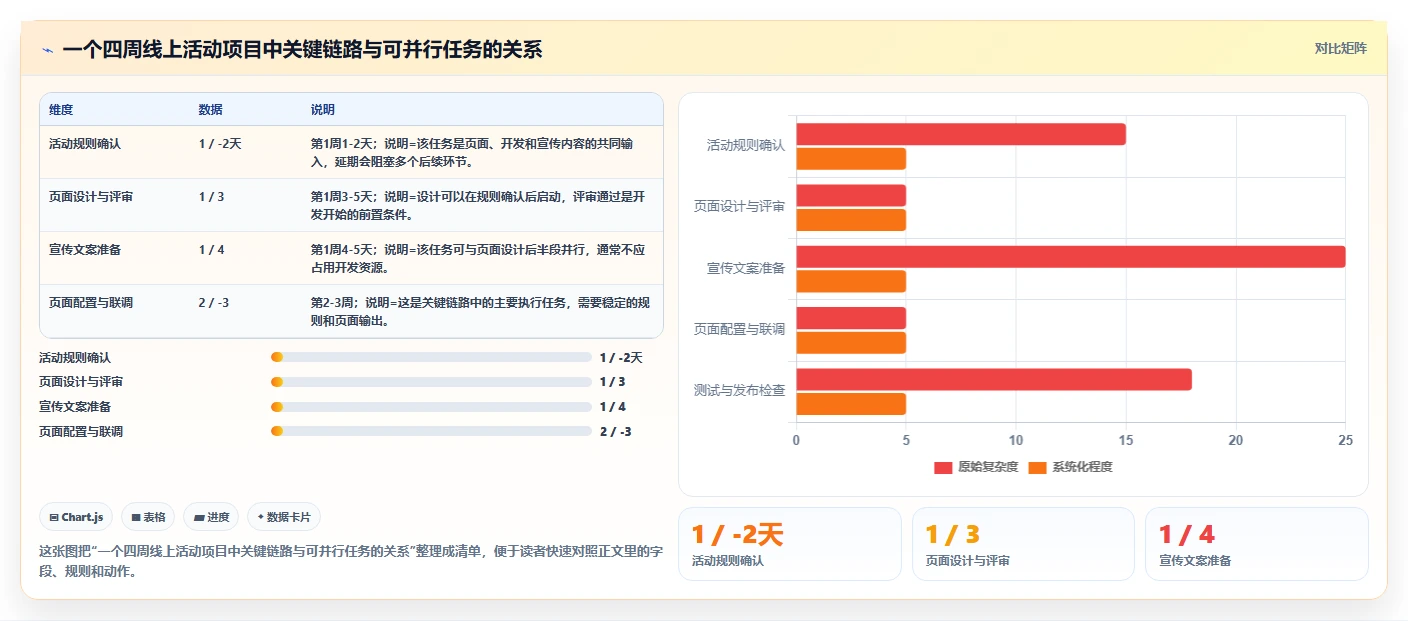Open the 1 / 3 页面设计与评审 data card
Screen dimensions: 1408x621
pos(1023,544)
